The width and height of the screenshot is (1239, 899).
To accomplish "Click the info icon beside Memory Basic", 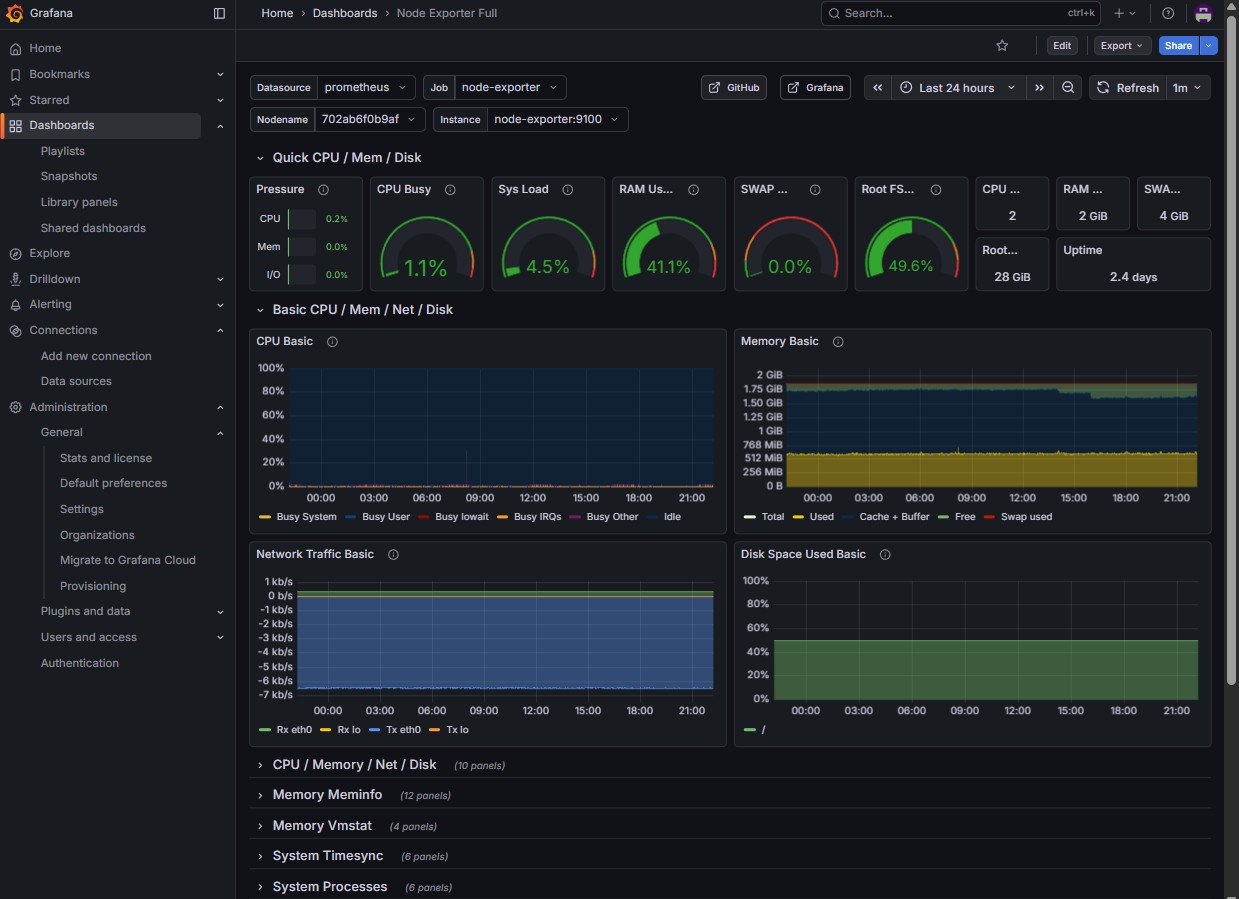I will 838,341.
